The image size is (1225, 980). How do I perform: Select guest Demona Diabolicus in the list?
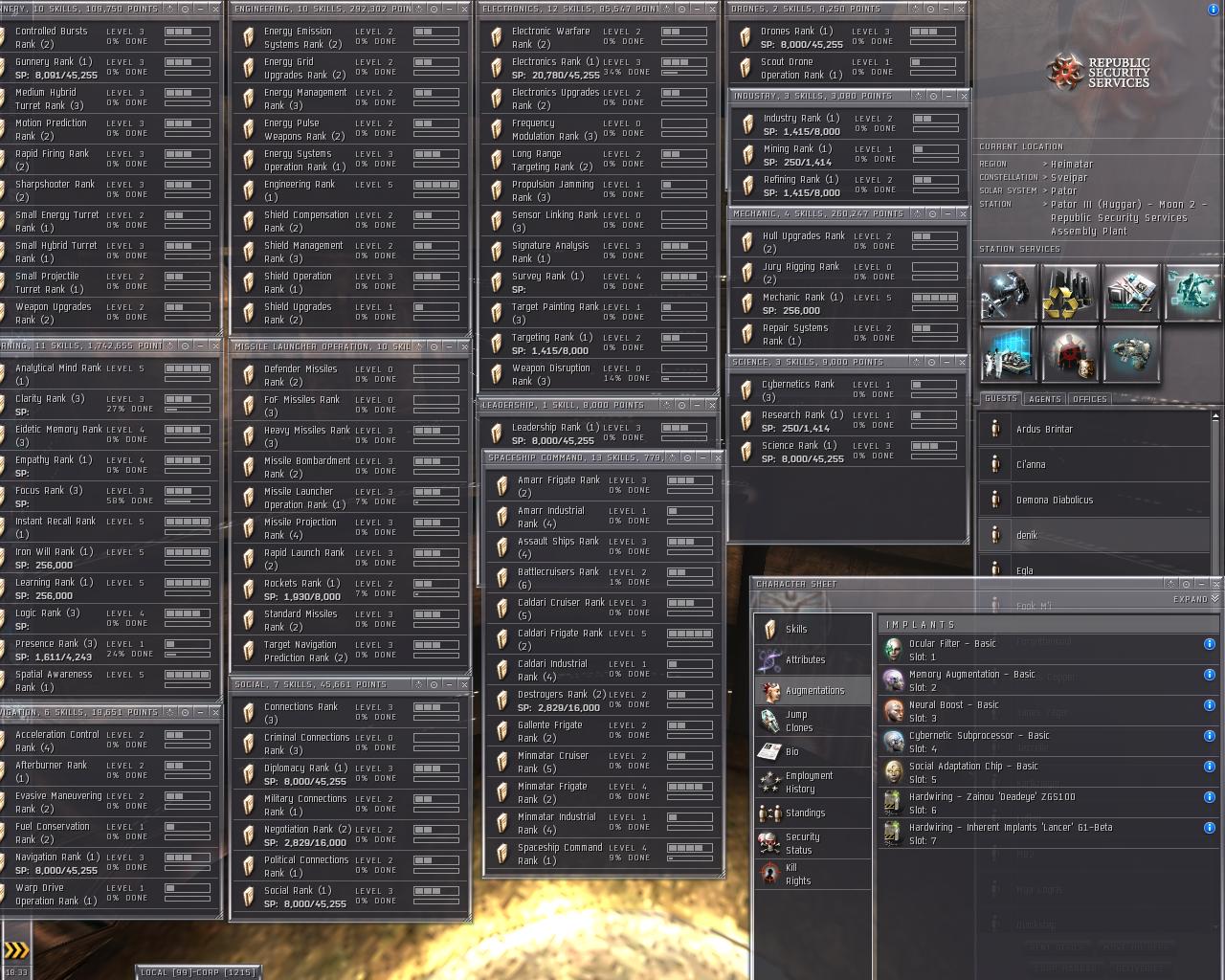coord(1093,500)
